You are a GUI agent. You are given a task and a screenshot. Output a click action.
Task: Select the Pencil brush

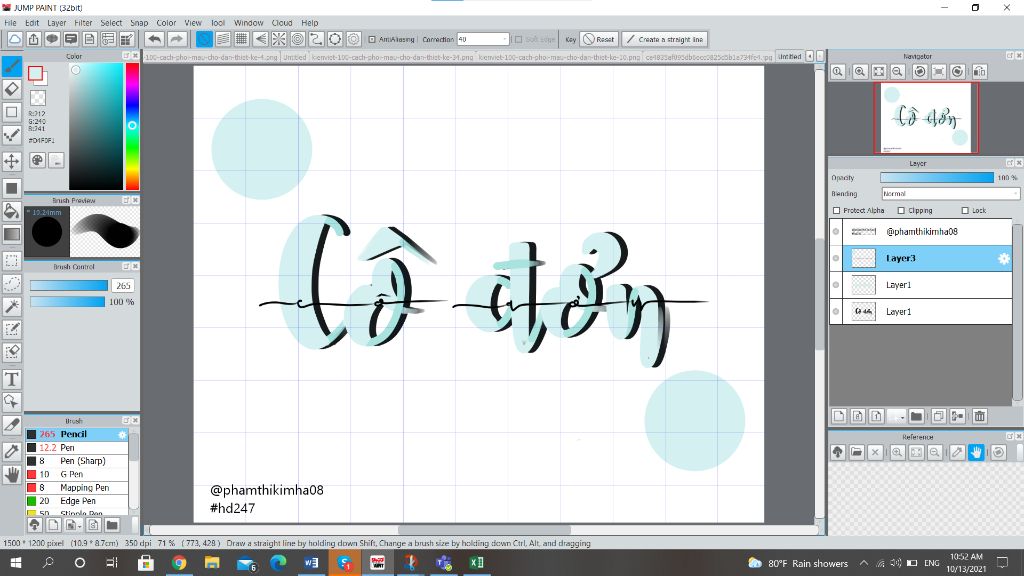click(77, 434)
